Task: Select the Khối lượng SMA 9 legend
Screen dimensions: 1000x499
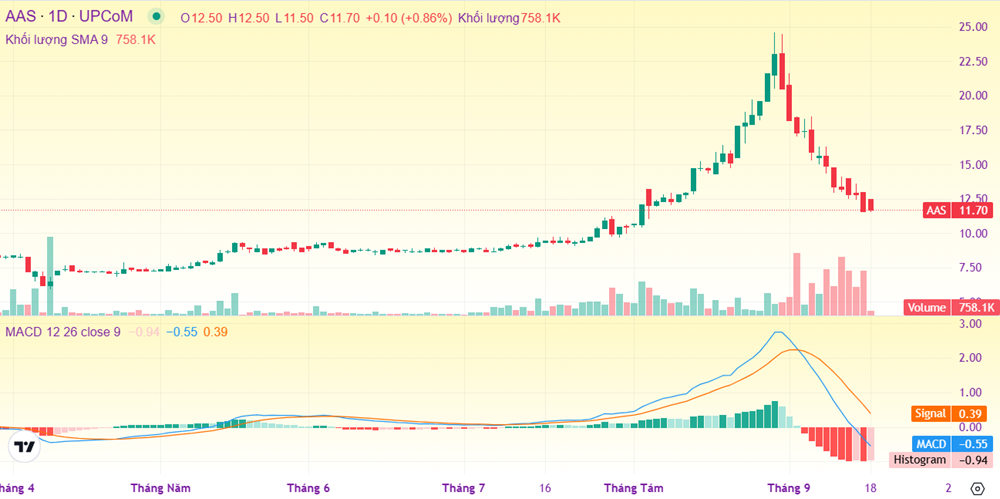Action: click(56, 39)
